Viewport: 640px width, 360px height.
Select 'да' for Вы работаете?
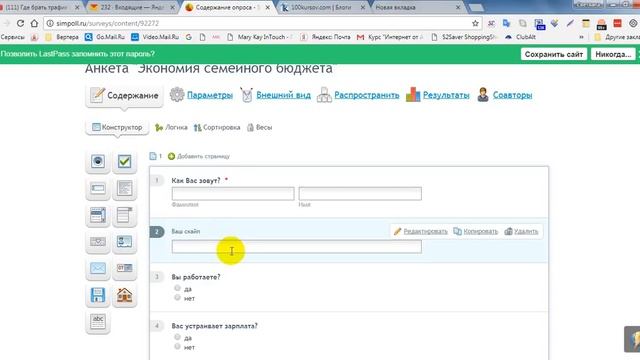coord(177,288)
